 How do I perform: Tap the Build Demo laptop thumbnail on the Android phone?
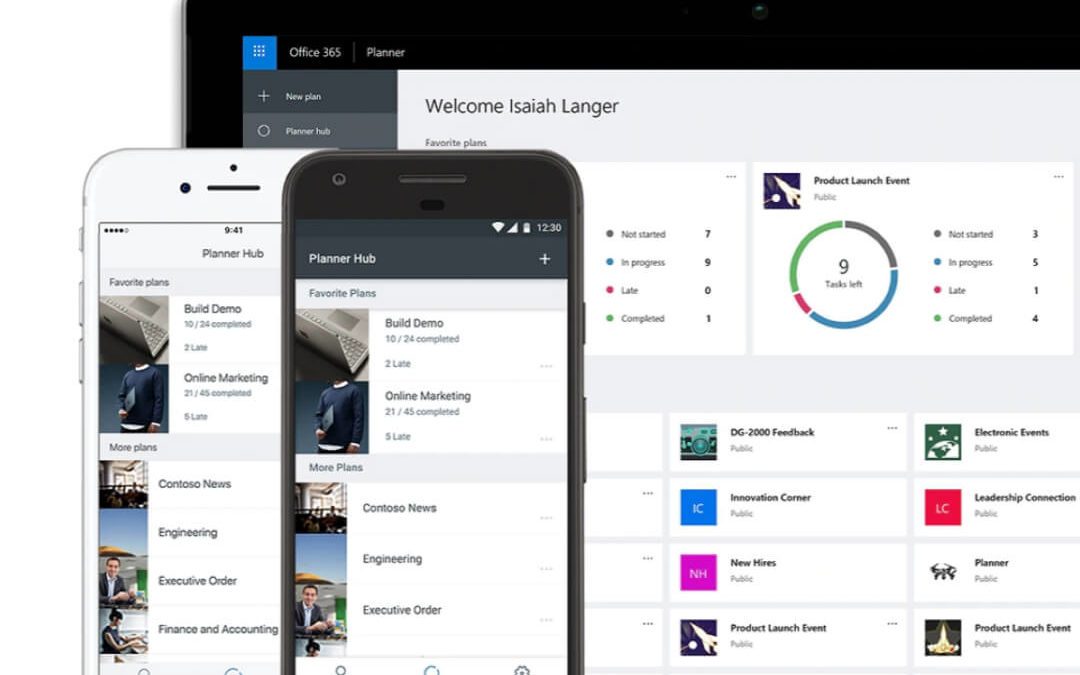click(x=332, y=345)
